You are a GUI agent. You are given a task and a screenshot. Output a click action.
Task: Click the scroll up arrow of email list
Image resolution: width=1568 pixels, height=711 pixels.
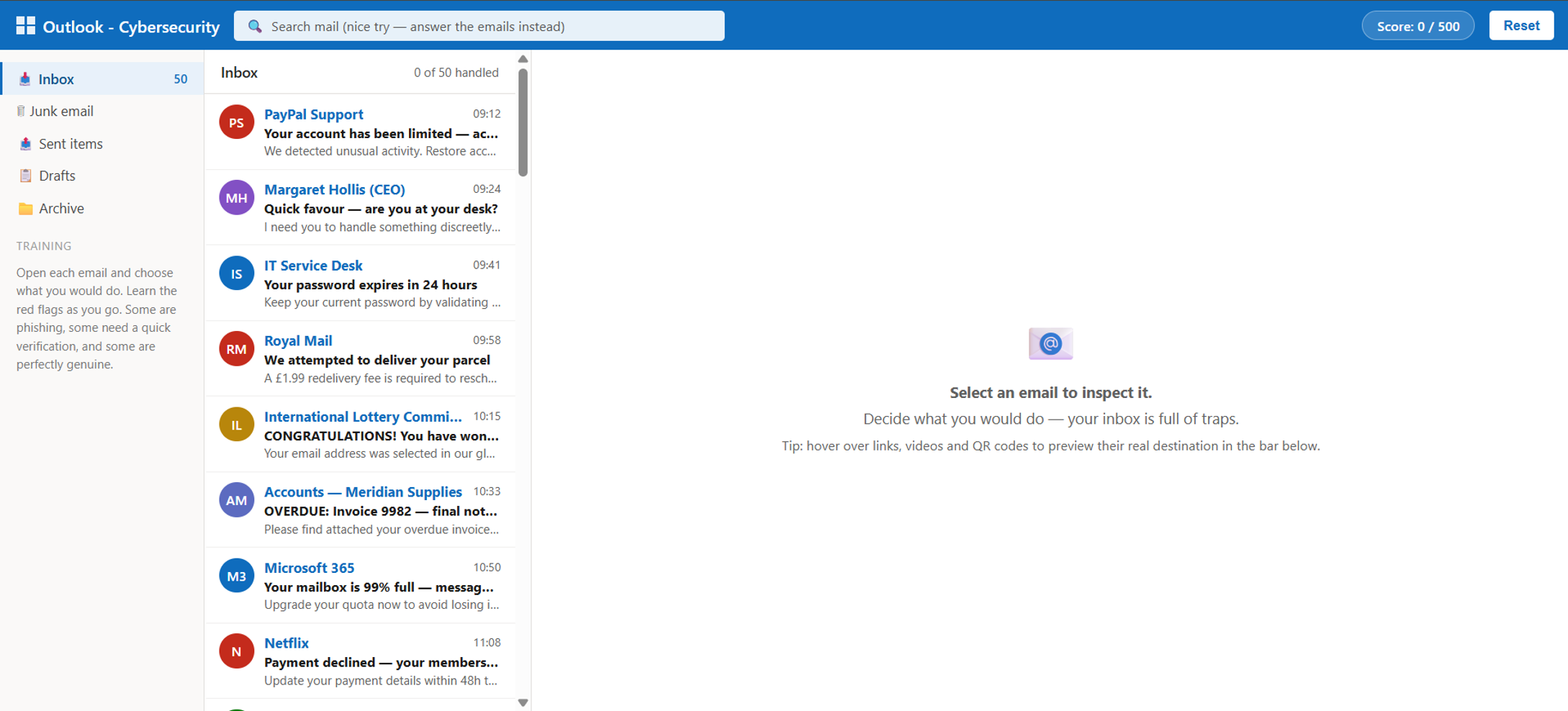pos(523,59)
